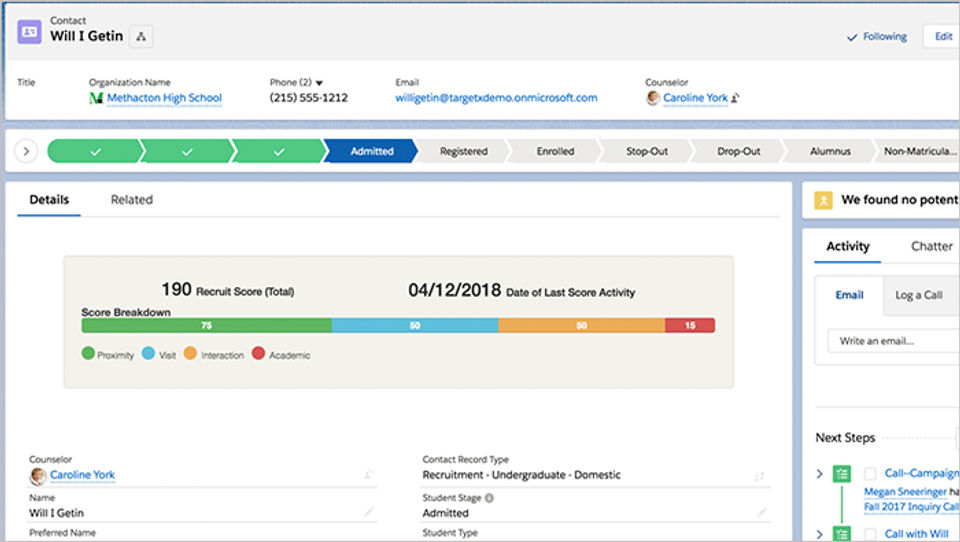Check the Call--Campaign task checkbox
Viewport: 960px width, 542px height.
[870, 473]
